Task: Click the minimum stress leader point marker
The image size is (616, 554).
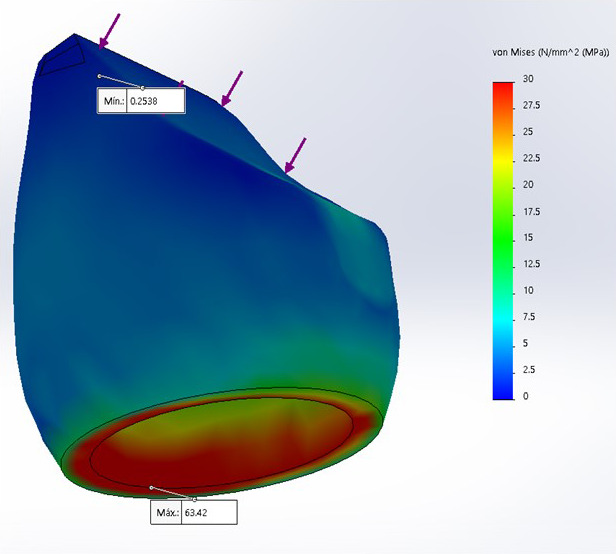Action: [99, 76]
